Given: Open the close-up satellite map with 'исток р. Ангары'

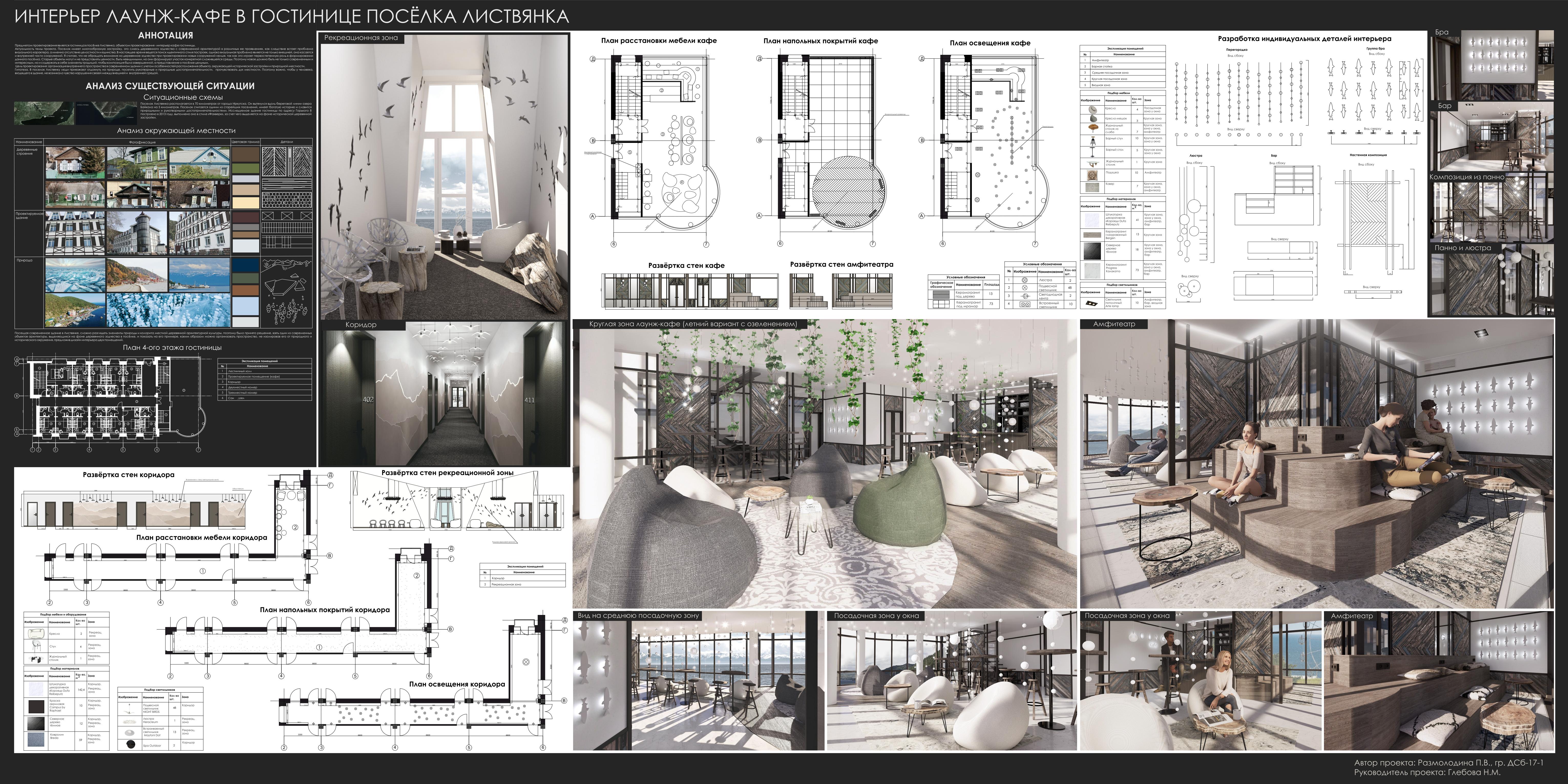Looking at the screenshot, I should [x=107, y=113].
